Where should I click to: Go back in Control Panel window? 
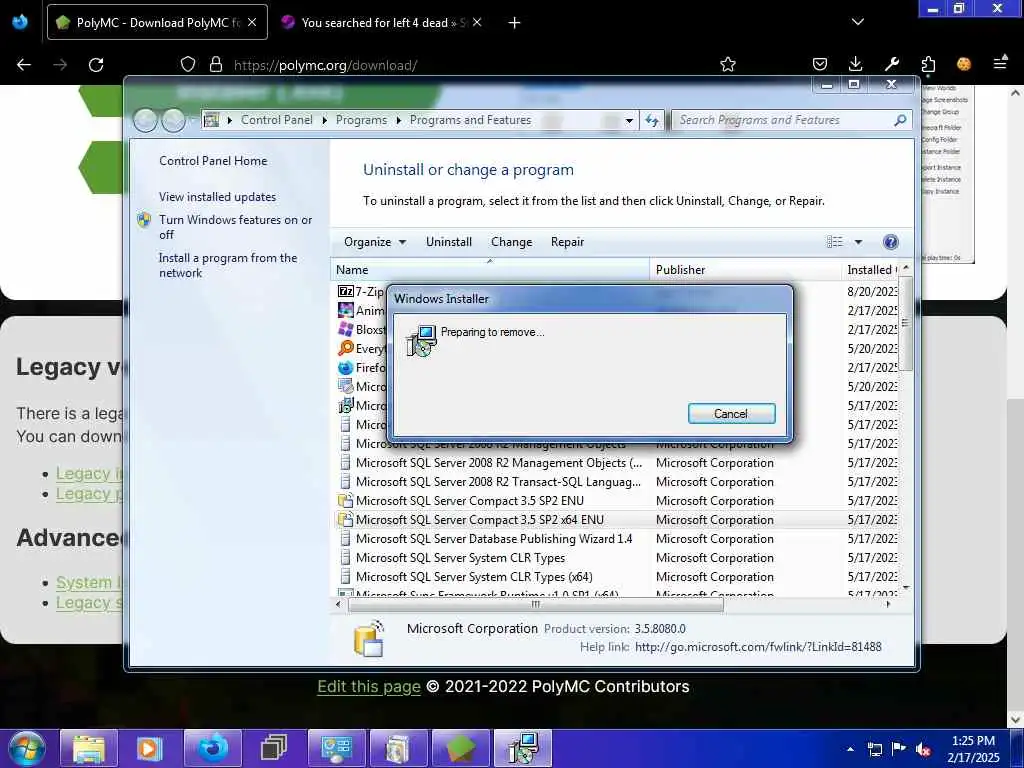145,120
